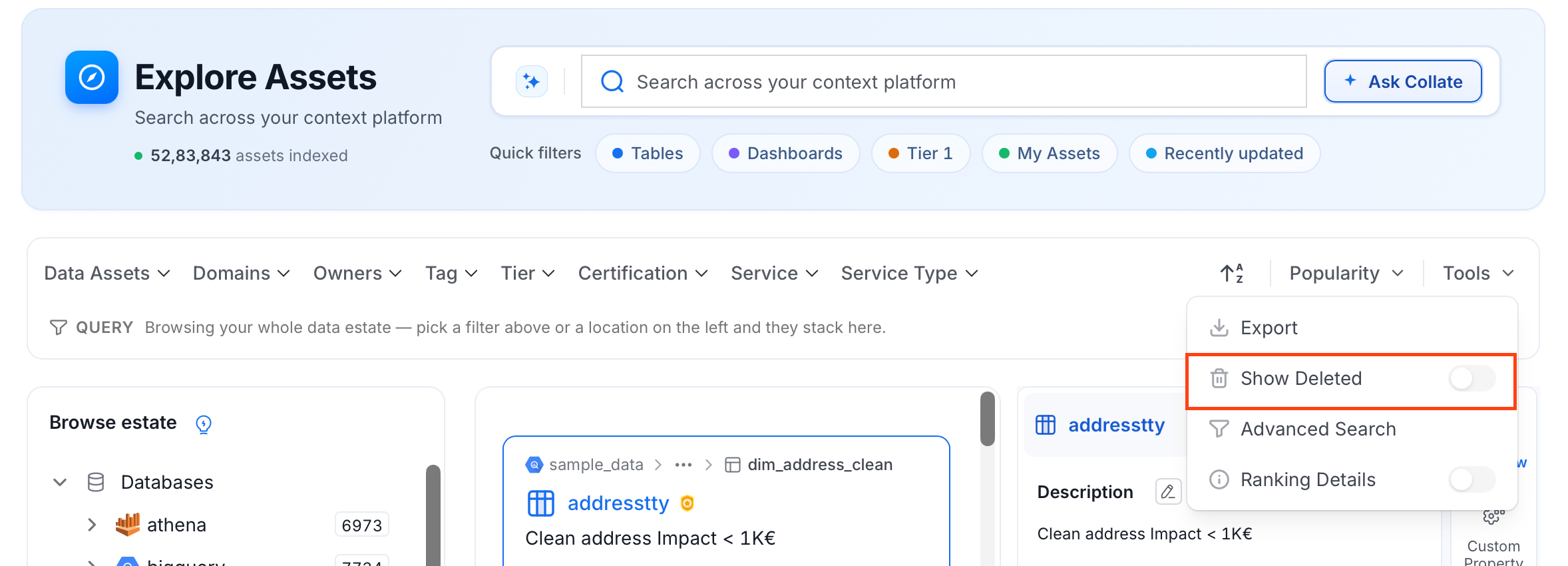Select the Databases tree row label
The image size is (1568, 566).
pyautogui.click(x=167, y=482)
